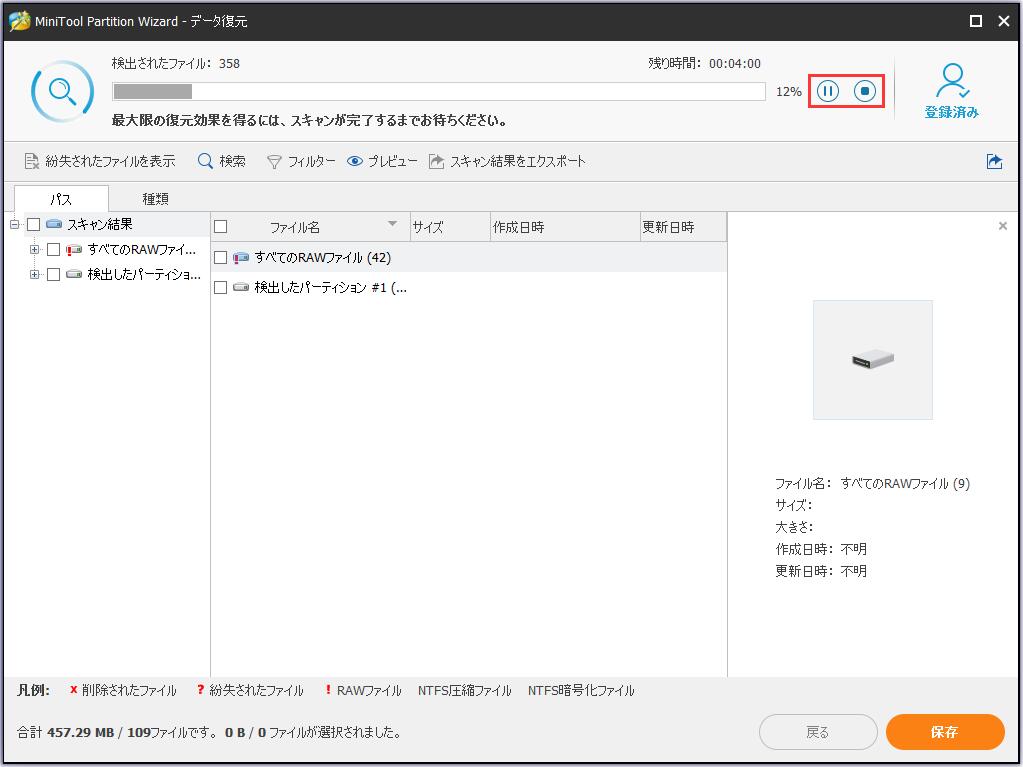Tick the すべてのRAWファイル (42) row checkbox
Image resolution: width=1023 pixels, height=767 pixels.
click(221, 258)
